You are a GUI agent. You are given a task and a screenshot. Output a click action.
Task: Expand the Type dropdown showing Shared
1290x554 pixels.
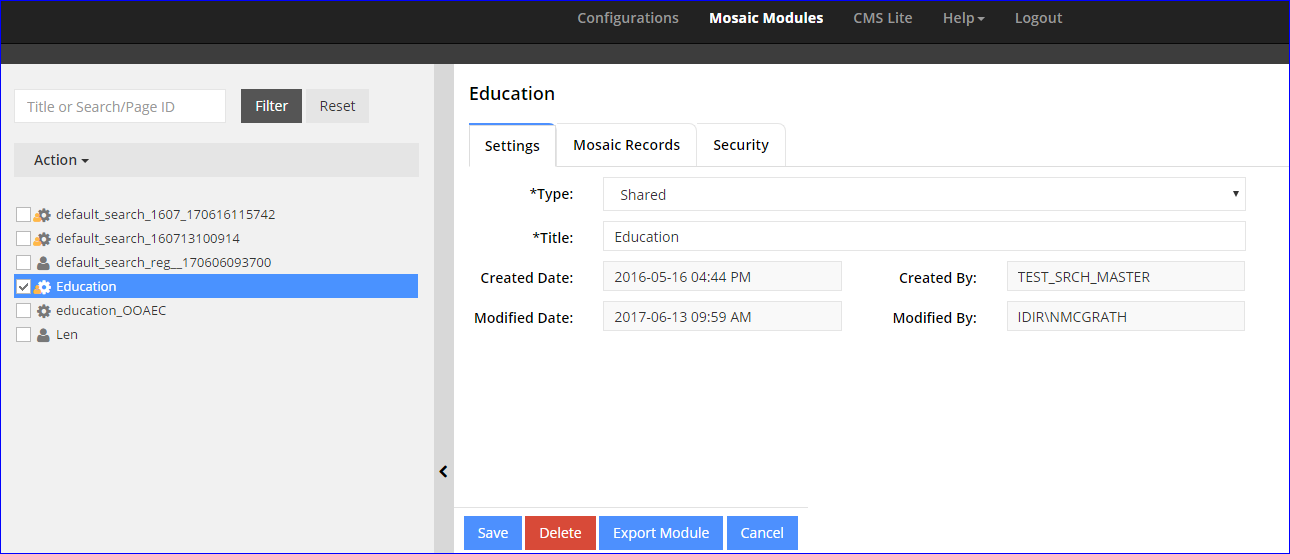[924, 194]
